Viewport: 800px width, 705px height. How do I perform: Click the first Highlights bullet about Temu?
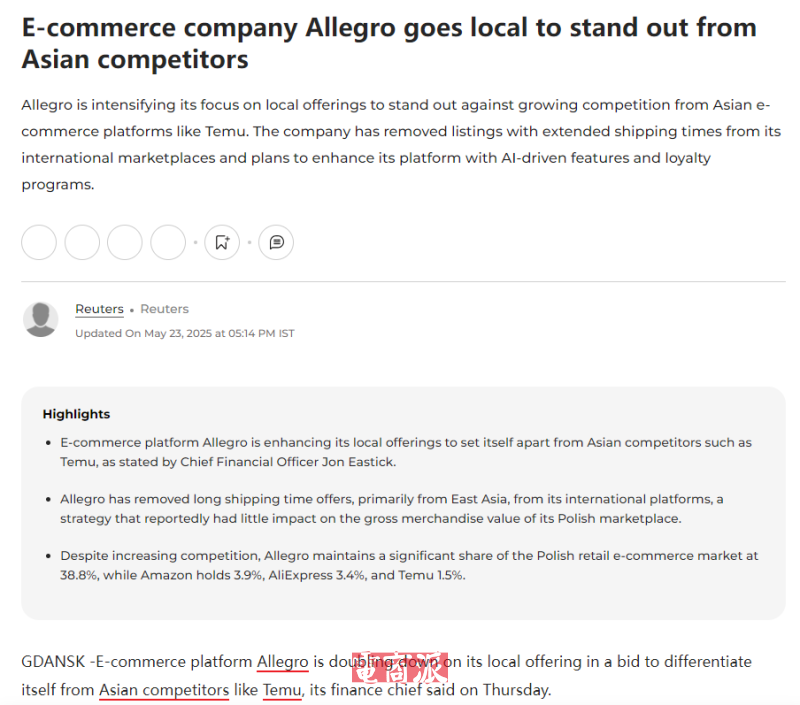[x=402, y=451]
